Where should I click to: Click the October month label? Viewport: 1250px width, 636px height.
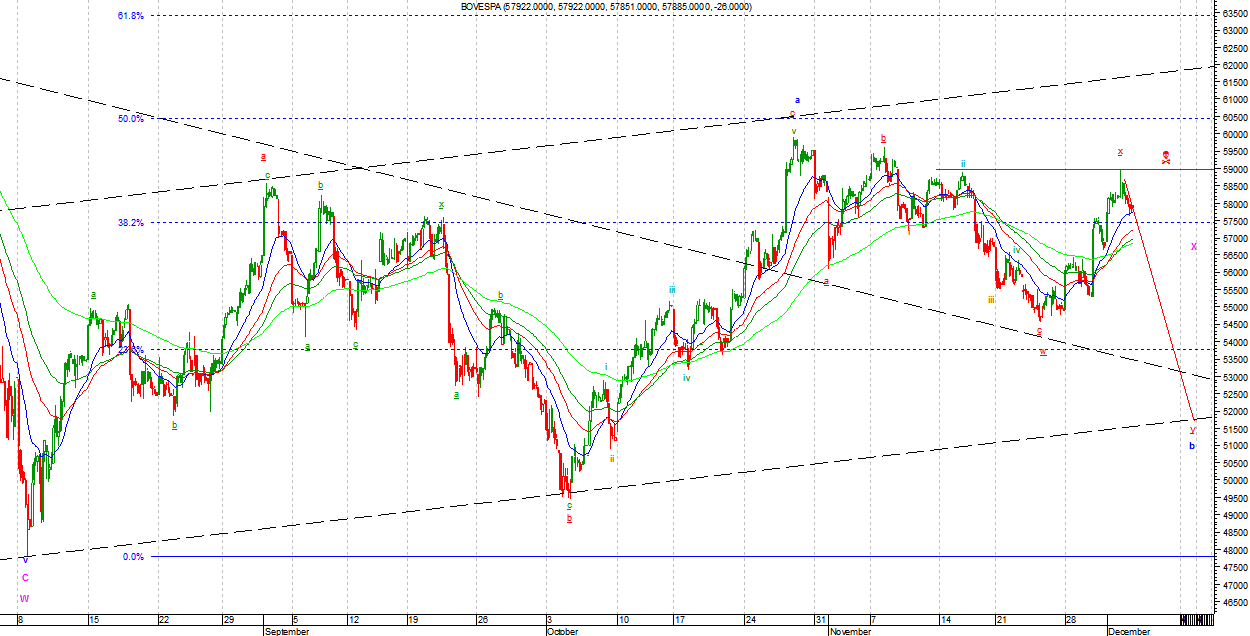coord(562,631)
